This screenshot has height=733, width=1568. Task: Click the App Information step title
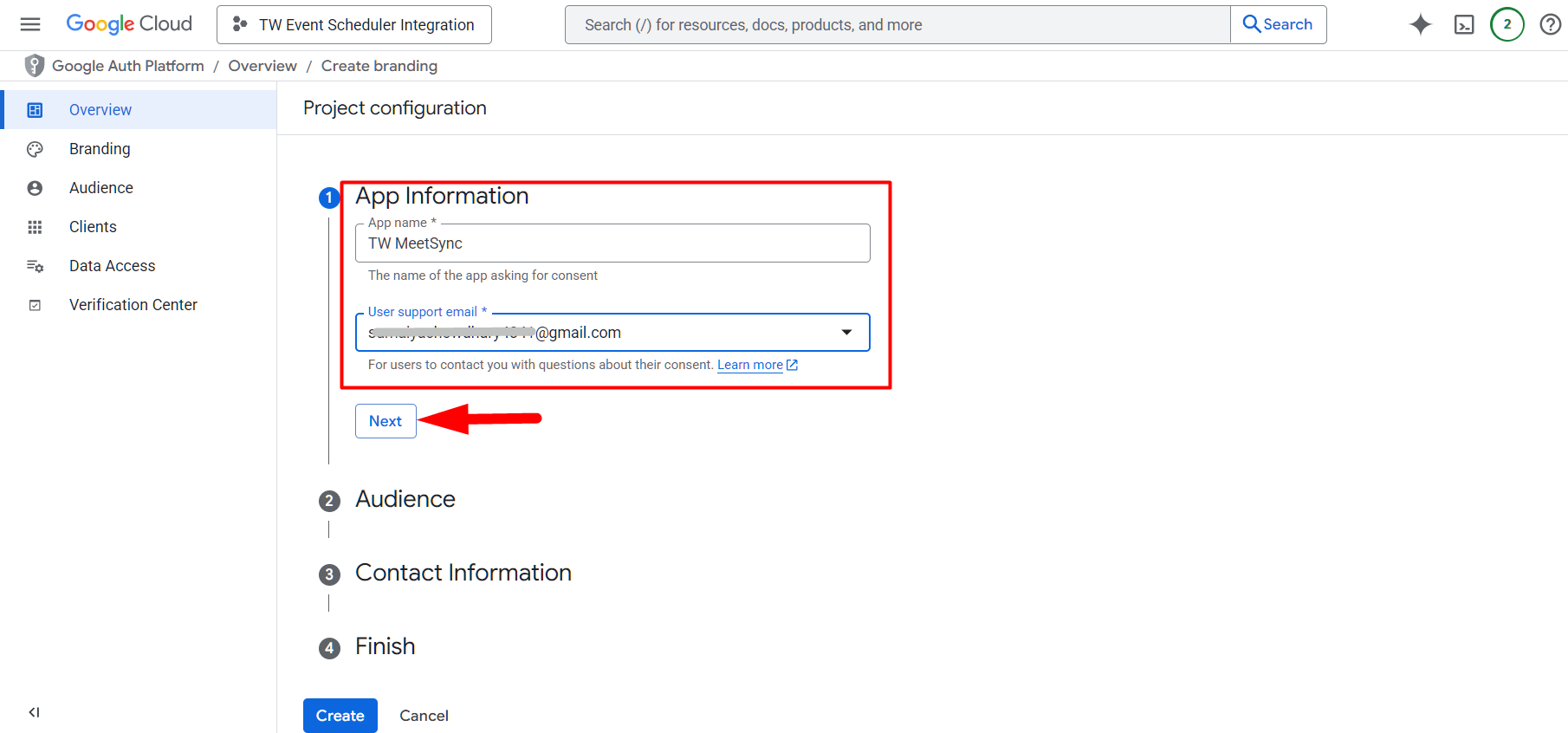coord(442,196)
